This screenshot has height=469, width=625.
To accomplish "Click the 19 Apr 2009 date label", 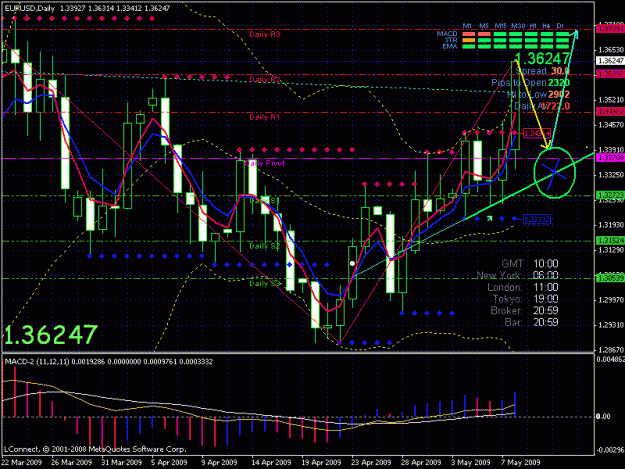I will click(321, 462).
